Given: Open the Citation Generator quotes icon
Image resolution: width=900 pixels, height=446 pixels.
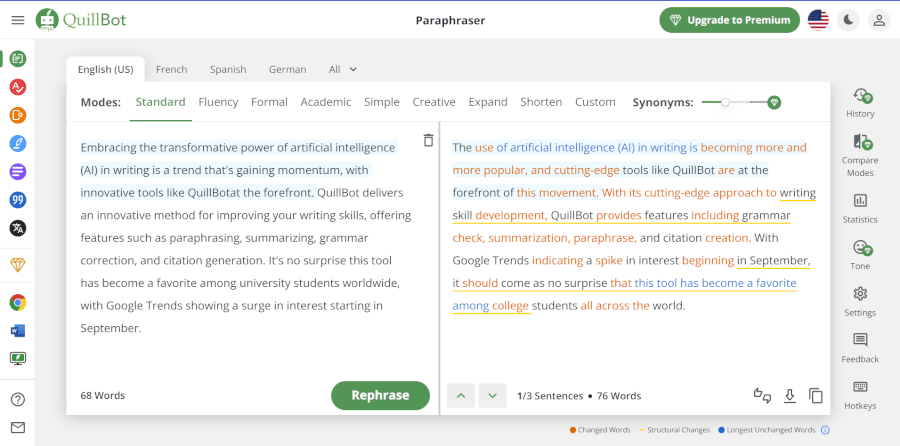Looking at the screenshot, I should pos(18,200).
